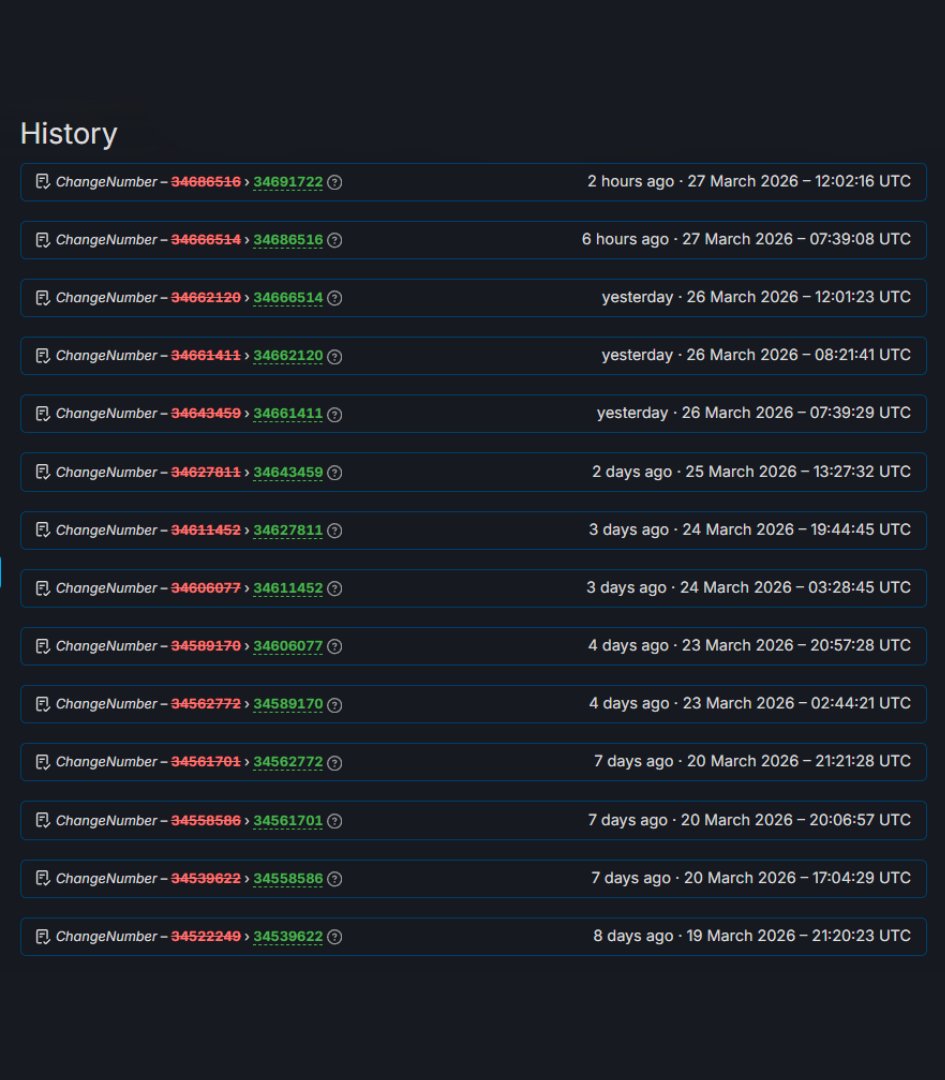Viewport: 945px width, 1080px height.
Task: Open new changelist link 34589170
Action: pos(288,704)
